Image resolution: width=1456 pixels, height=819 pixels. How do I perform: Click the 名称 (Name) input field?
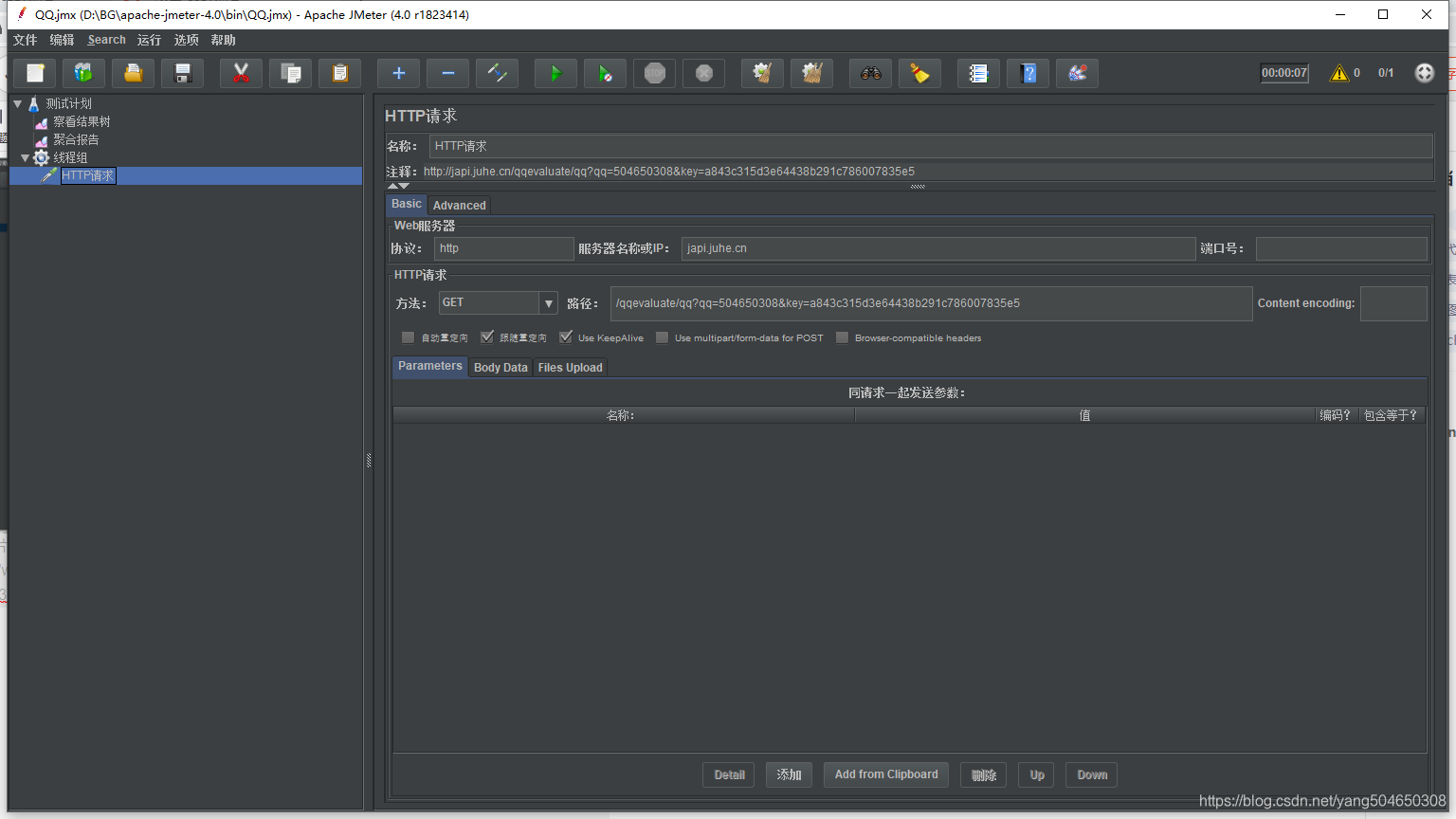pyautogui.click(x=931, y=146)
